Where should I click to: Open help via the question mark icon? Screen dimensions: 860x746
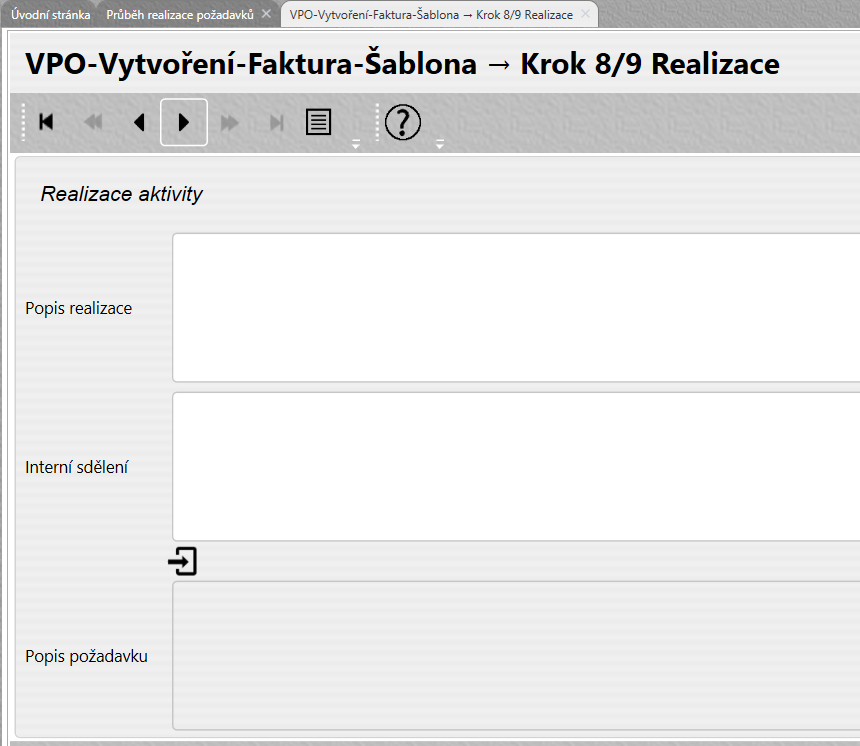pos(403,122)
